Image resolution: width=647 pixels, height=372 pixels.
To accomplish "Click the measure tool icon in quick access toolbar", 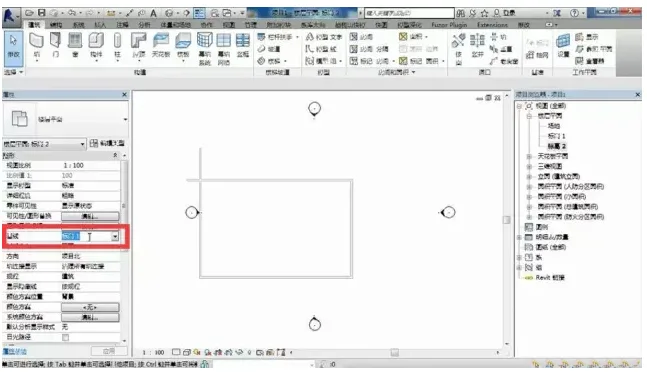I will (x=111, y=13).
